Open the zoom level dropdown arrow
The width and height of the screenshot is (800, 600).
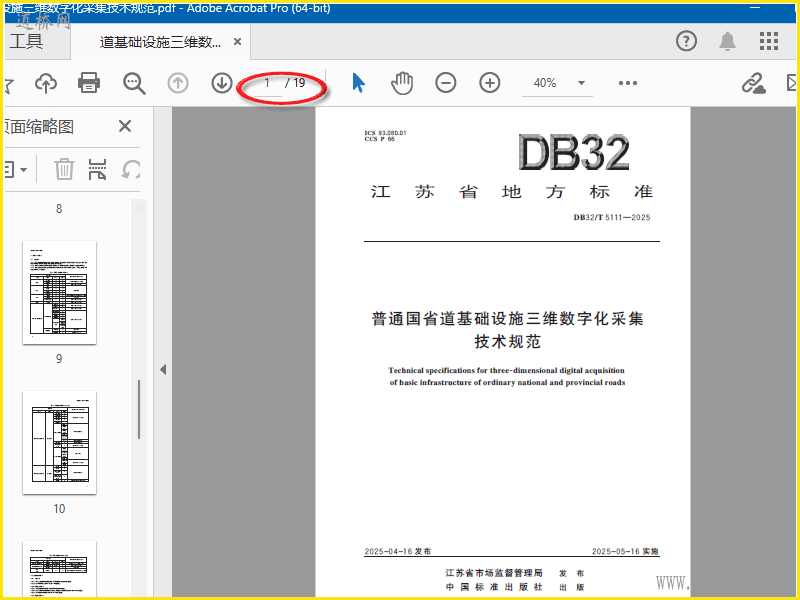[581, 83]
